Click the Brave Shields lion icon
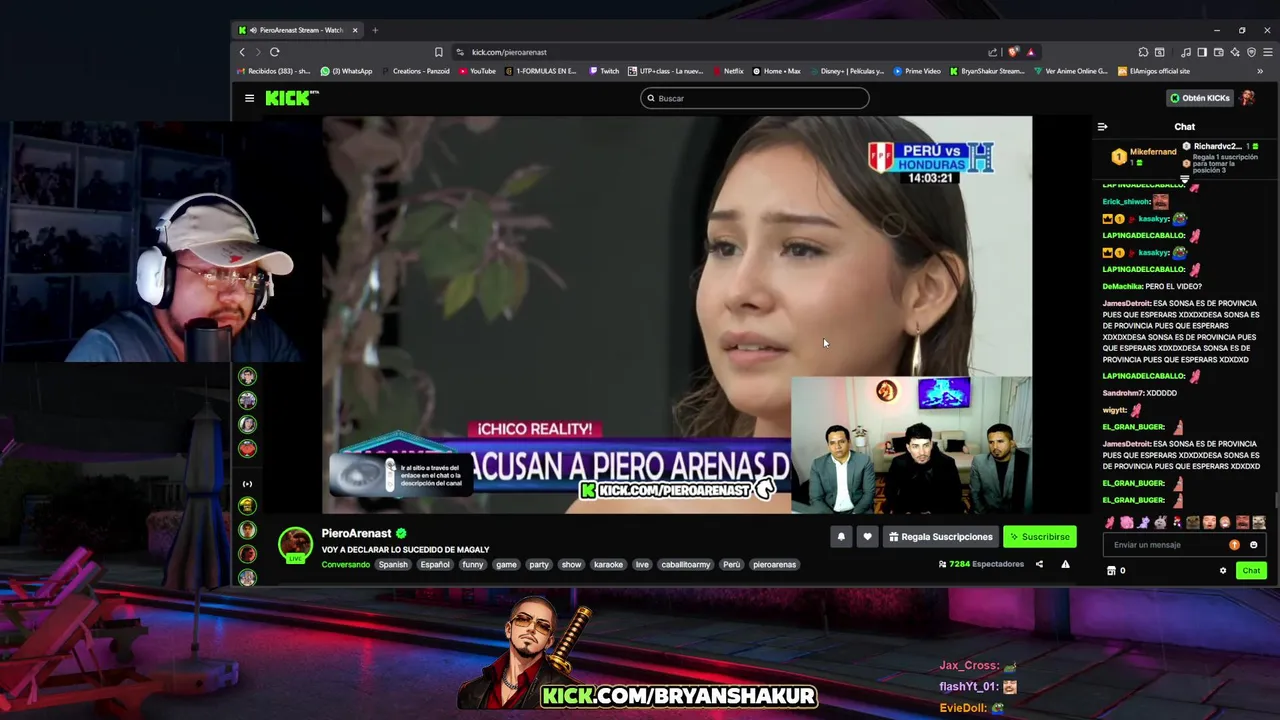1280x720 pixels. [x=1013, y=52]
